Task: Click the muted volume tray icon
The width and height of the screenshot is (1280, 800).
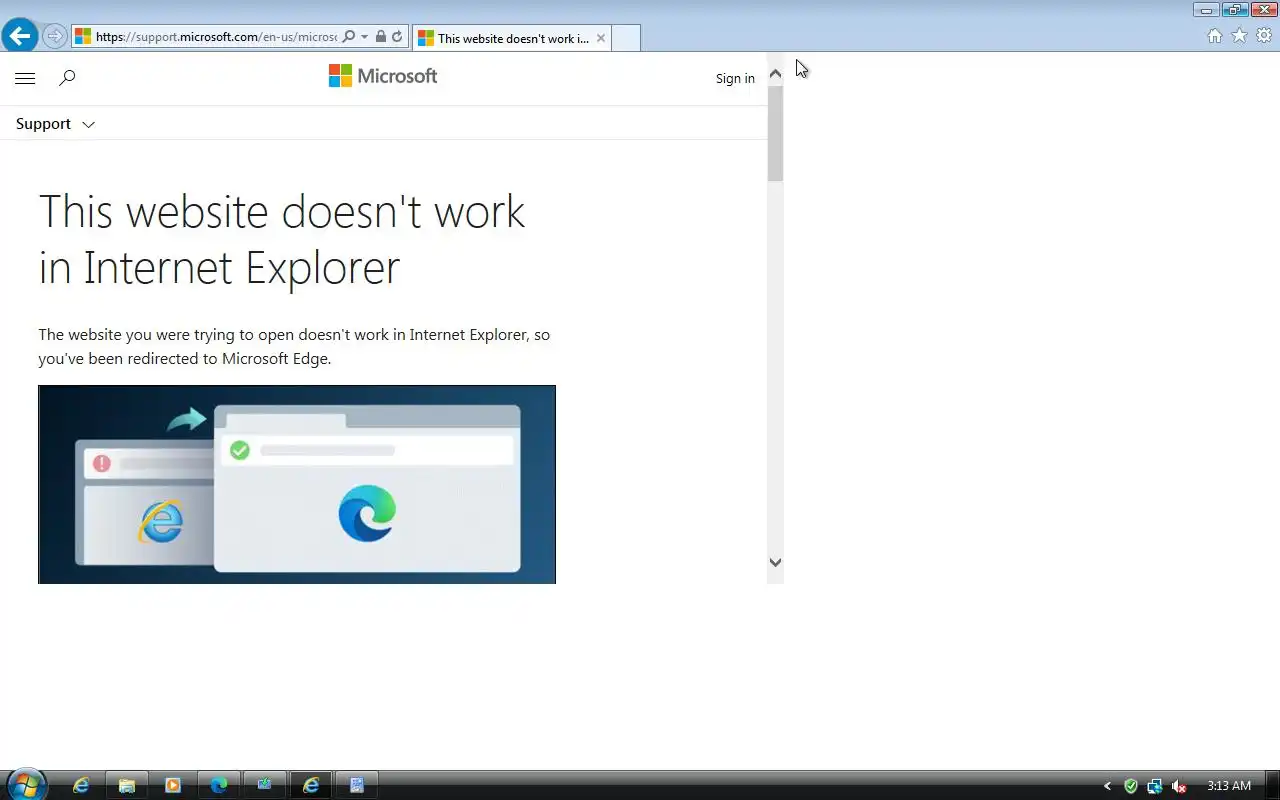Action: coord(1179,786)
